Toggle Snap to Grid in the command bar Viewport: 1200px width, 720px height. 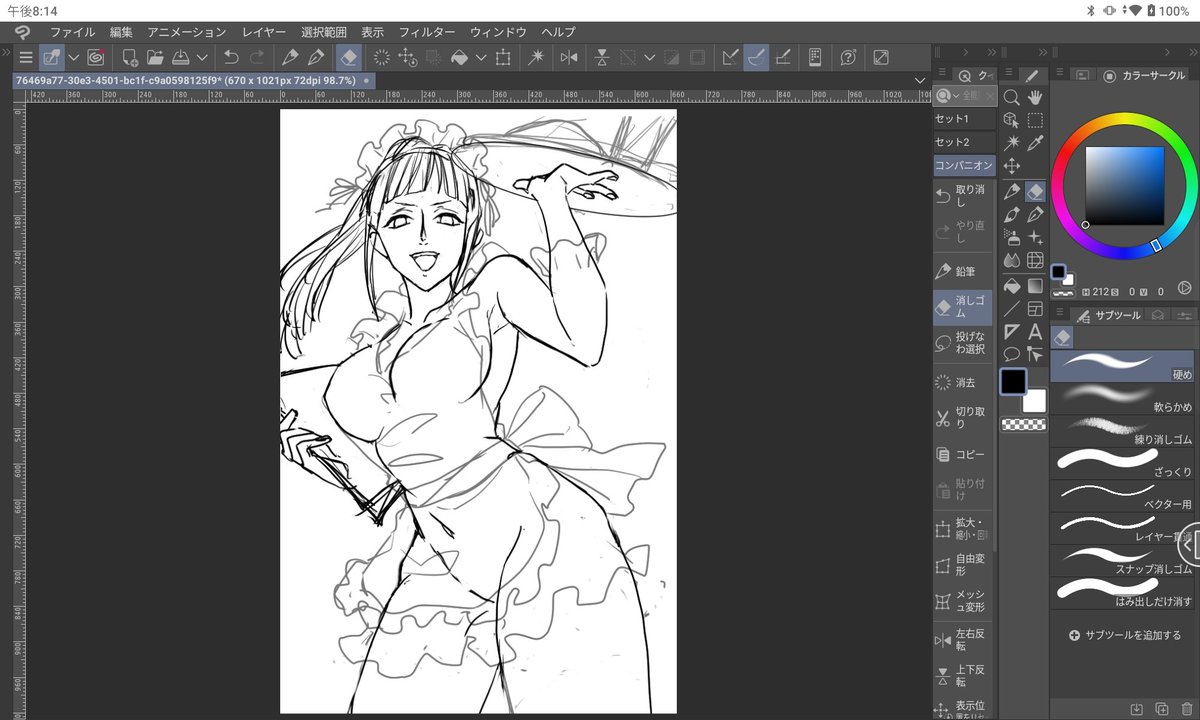pyautogui.click(x=783, y=57)
